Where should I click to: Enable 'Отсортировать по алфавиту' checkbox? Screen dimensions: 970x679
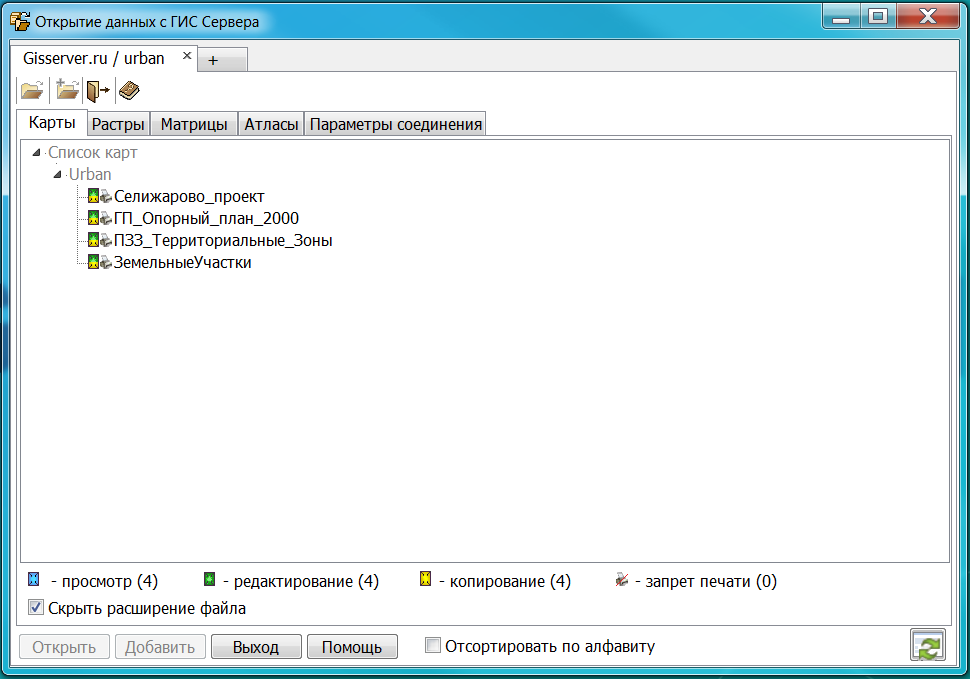(x=433, y=646)
